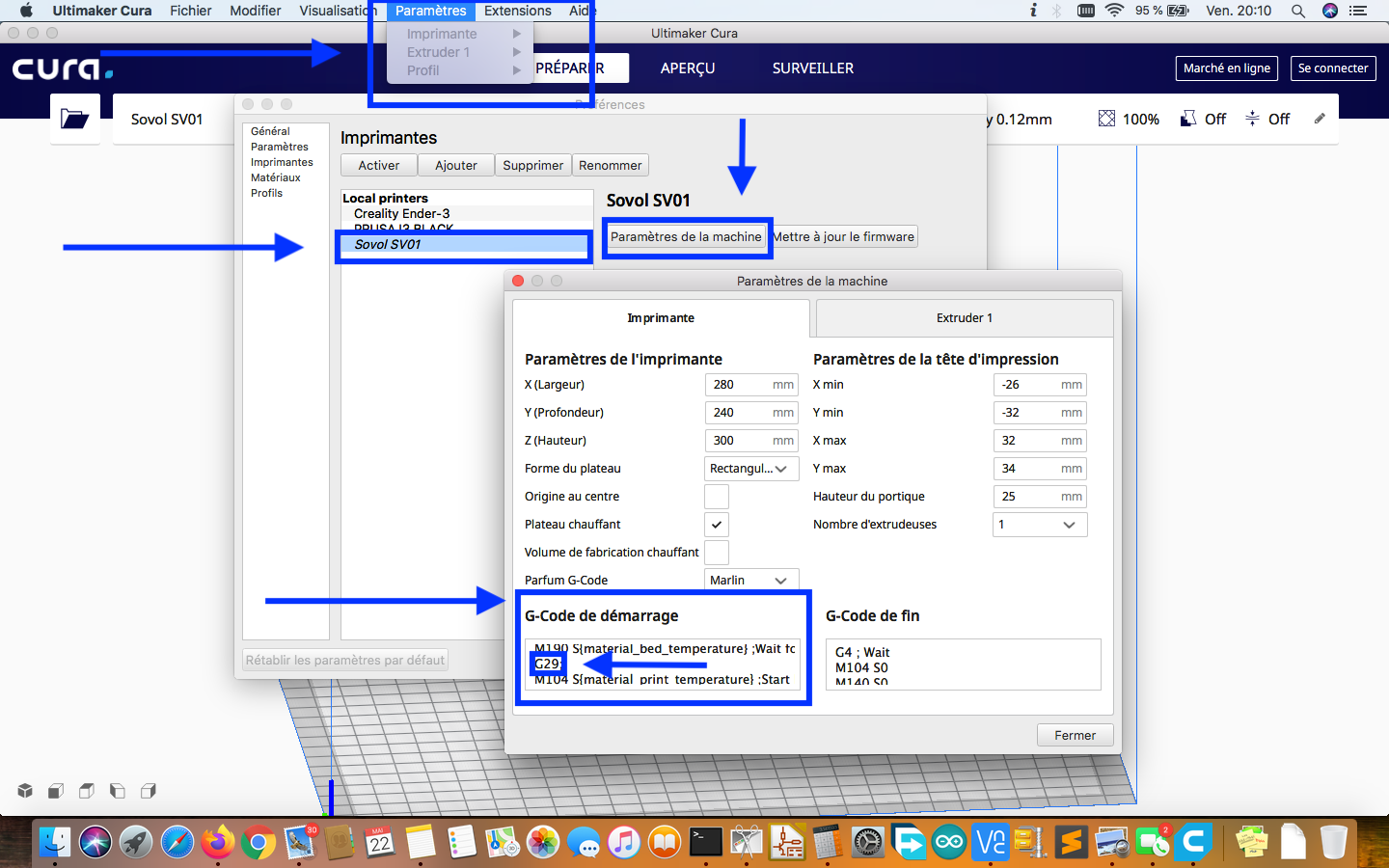1389x868 pixels.
Task: Click the Hauteur du portique field
Action: (1040, 497)
